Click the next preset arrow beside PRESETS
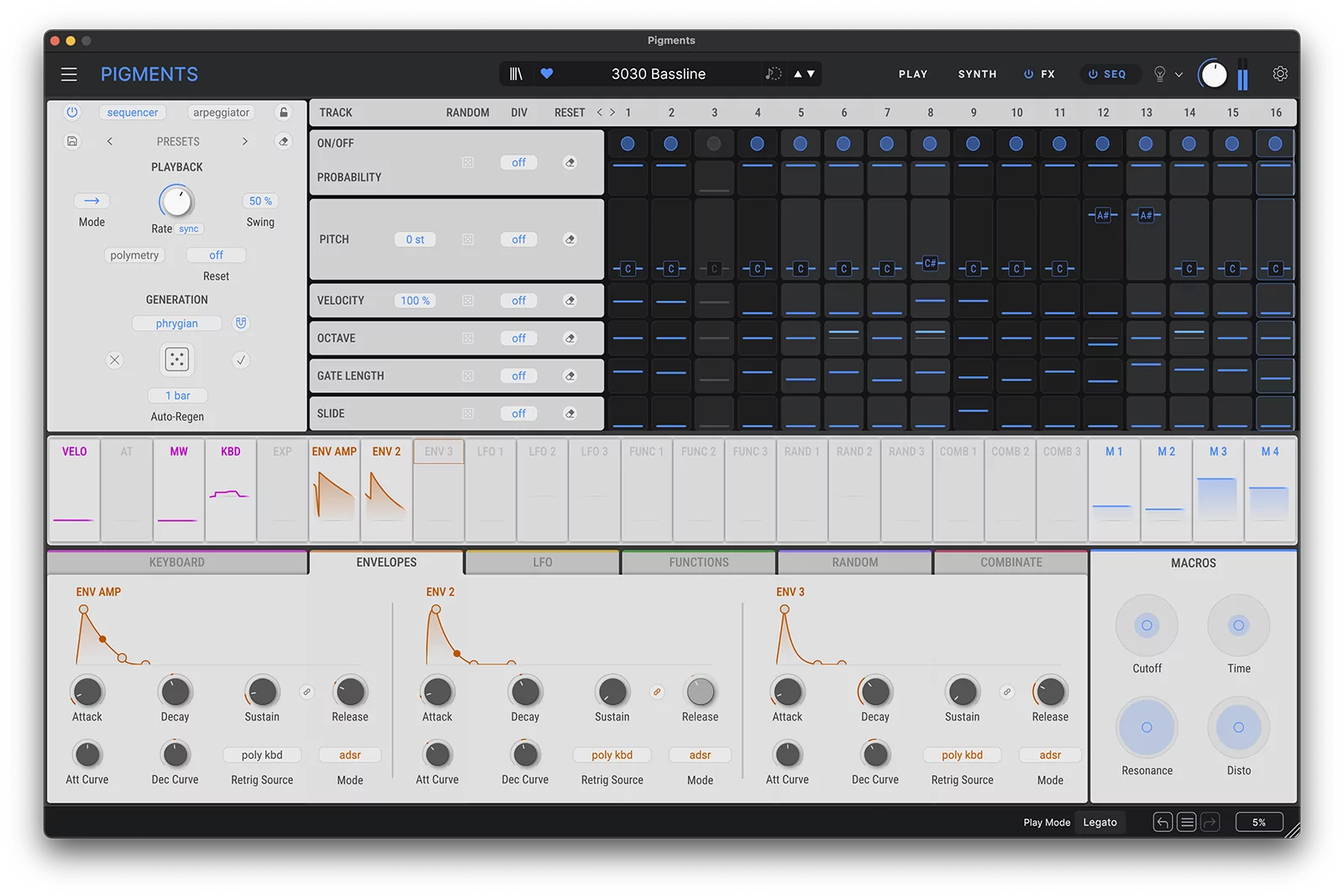This screenshot has width=1344, height=896. point(244,141)
